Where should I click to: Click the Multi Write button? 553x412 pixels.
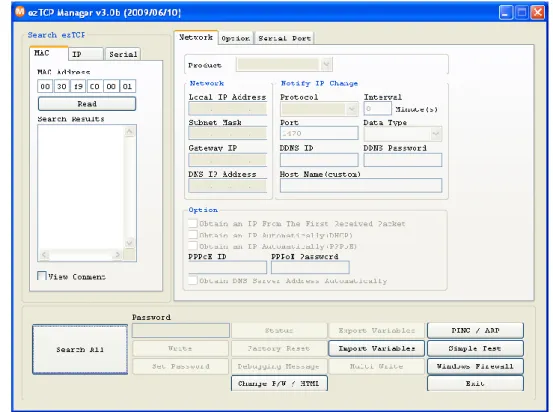pos(376,366)
